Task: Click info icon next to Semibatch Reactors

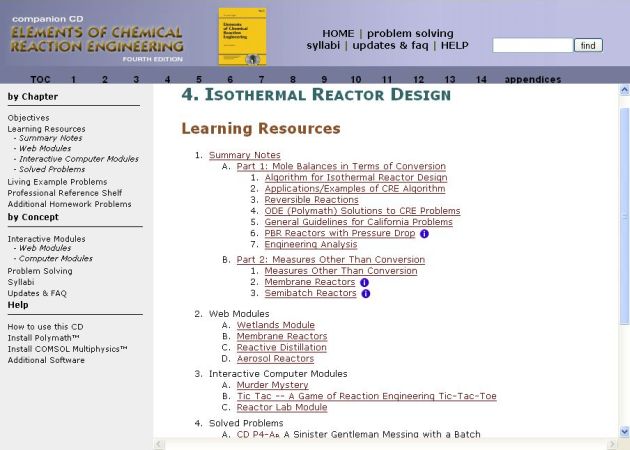Action: pos(365,294)
